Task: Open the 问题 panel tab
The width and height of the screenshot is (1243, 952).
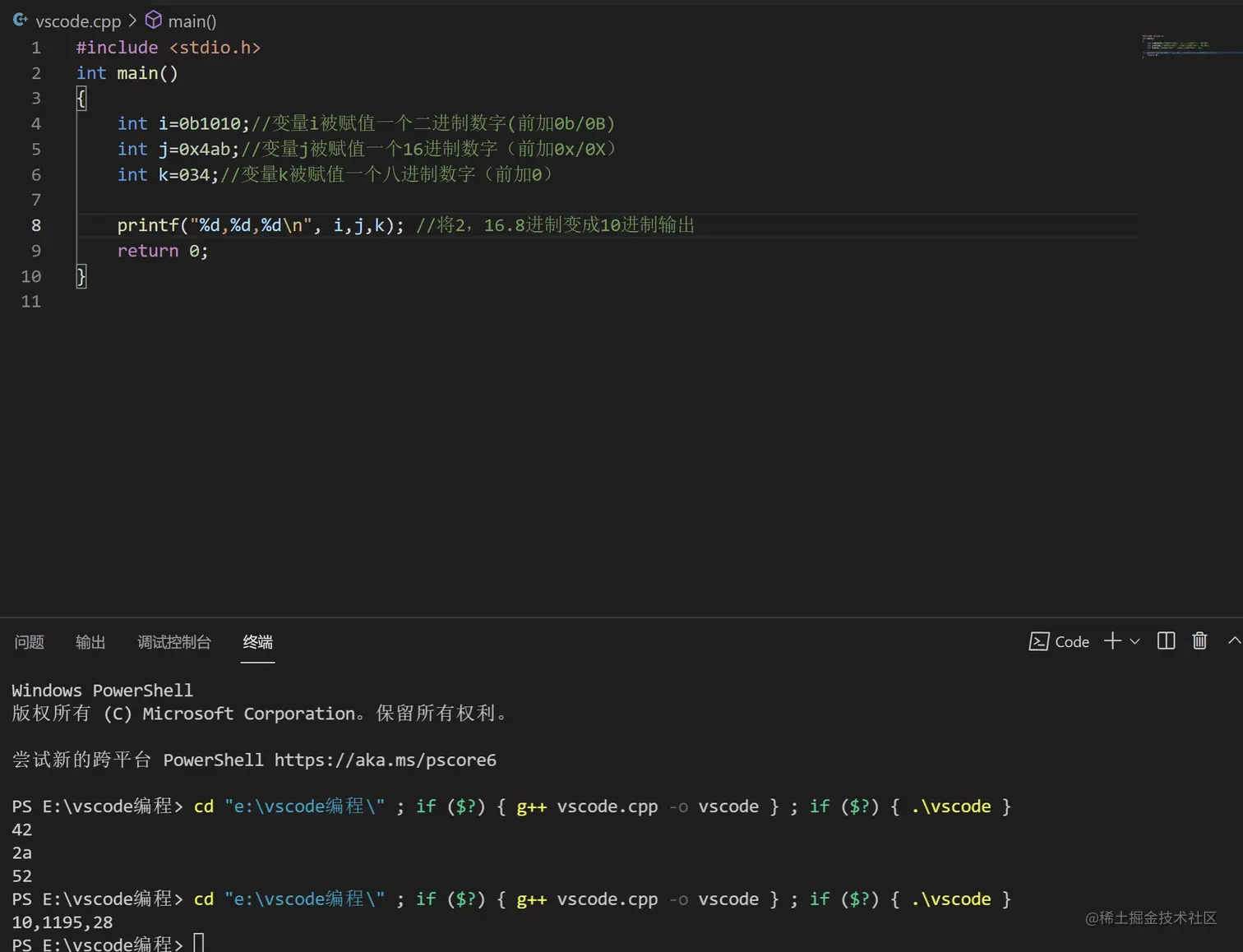Action: point(30,642)
